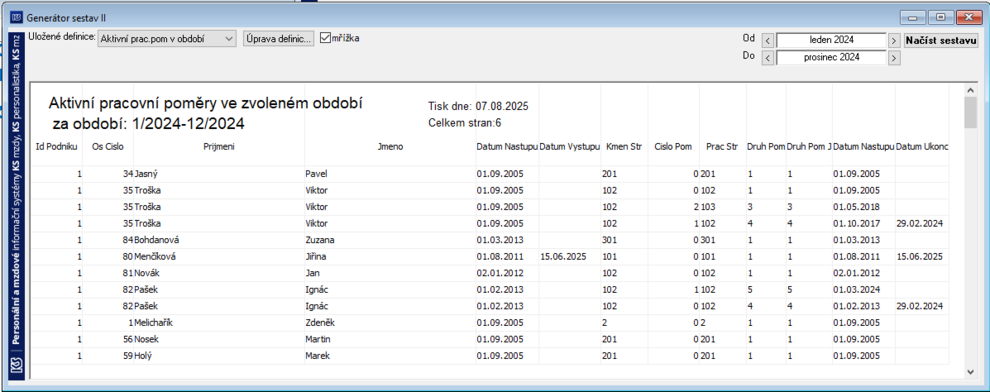Go to previous month for Do date

(768, 57)
